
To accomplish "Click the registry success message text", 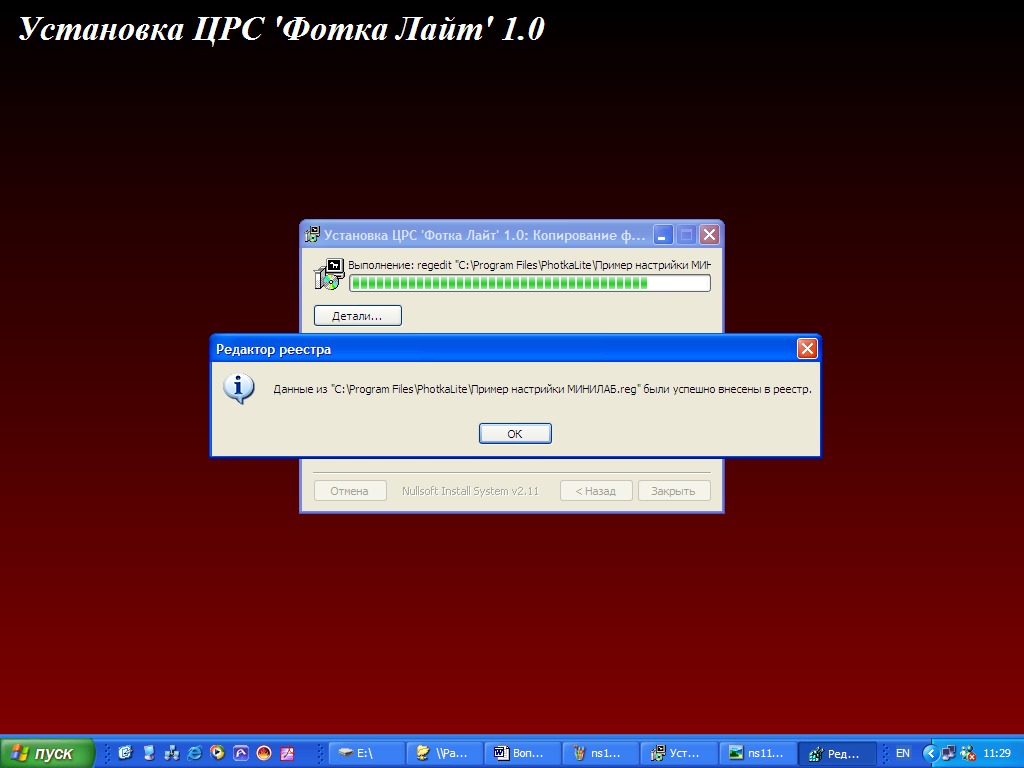I will 542,389.
